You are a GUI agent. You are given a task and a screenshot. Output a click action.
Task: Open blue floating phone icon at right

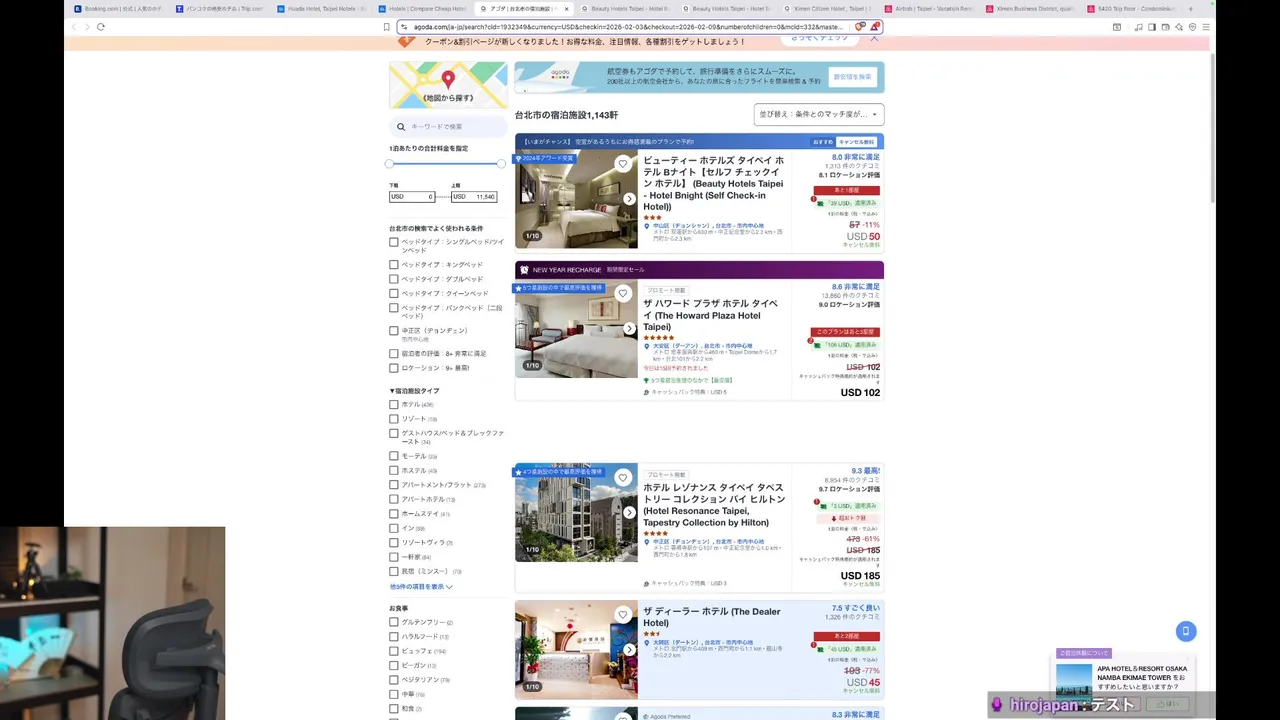pyautogui.click(x=1186, y=631)
